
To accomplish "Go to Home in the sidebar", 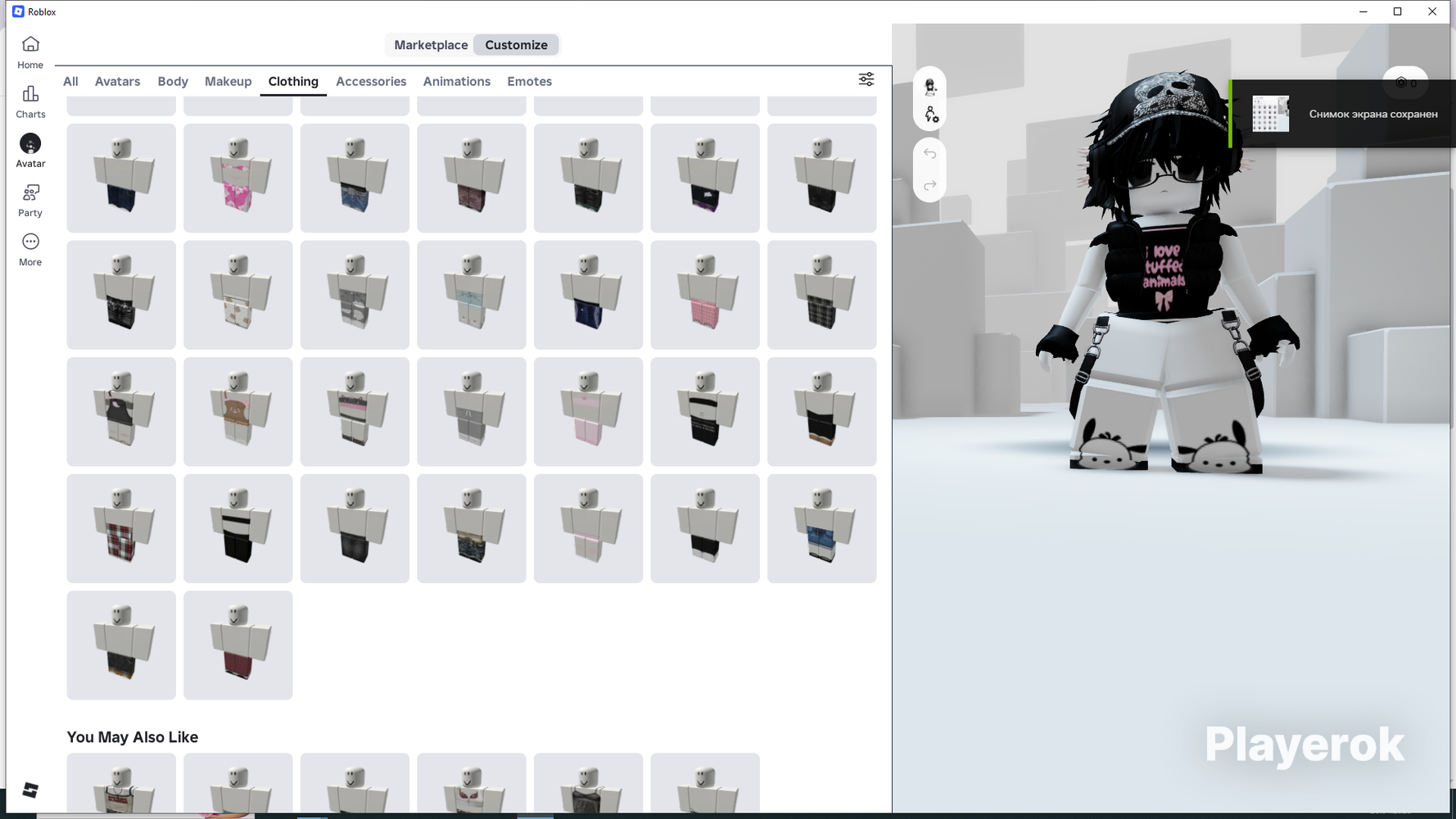I will pos(30,52).
